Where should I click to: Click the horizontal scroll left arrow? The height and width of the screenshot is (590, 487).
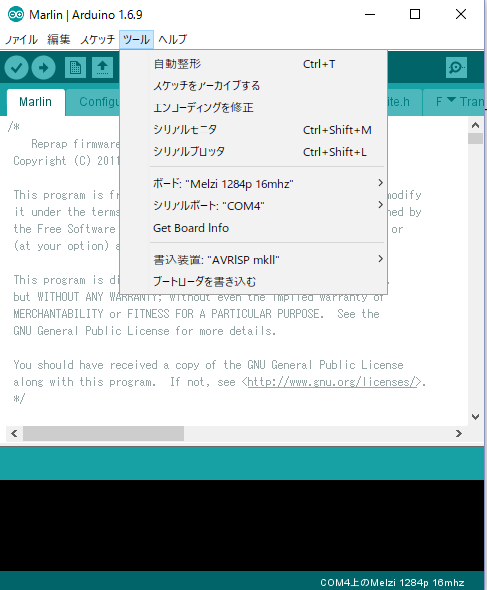coord(14,433)
